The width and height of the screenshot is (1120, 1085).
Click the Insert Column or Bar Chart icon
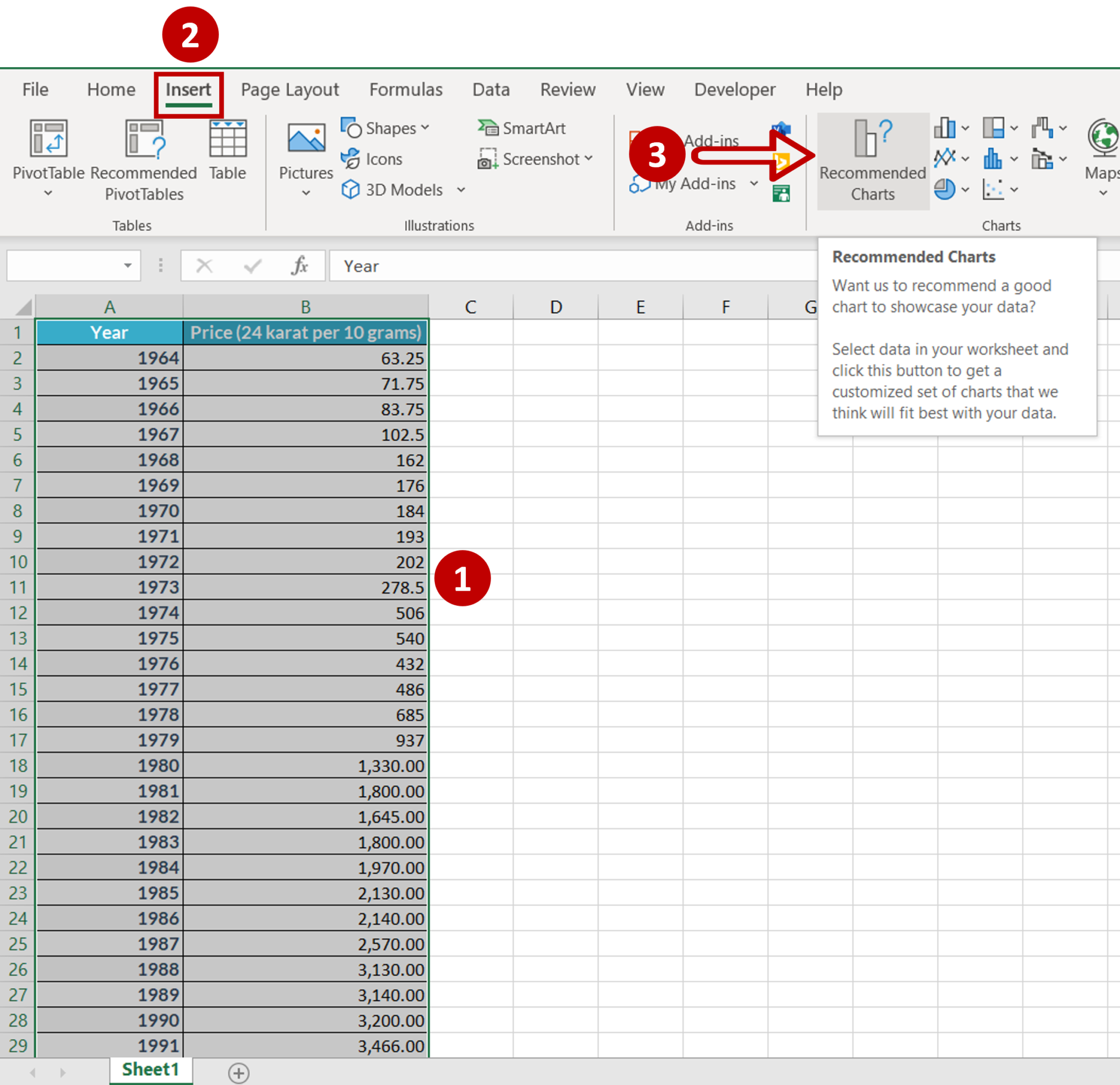(x=946, y=128)
